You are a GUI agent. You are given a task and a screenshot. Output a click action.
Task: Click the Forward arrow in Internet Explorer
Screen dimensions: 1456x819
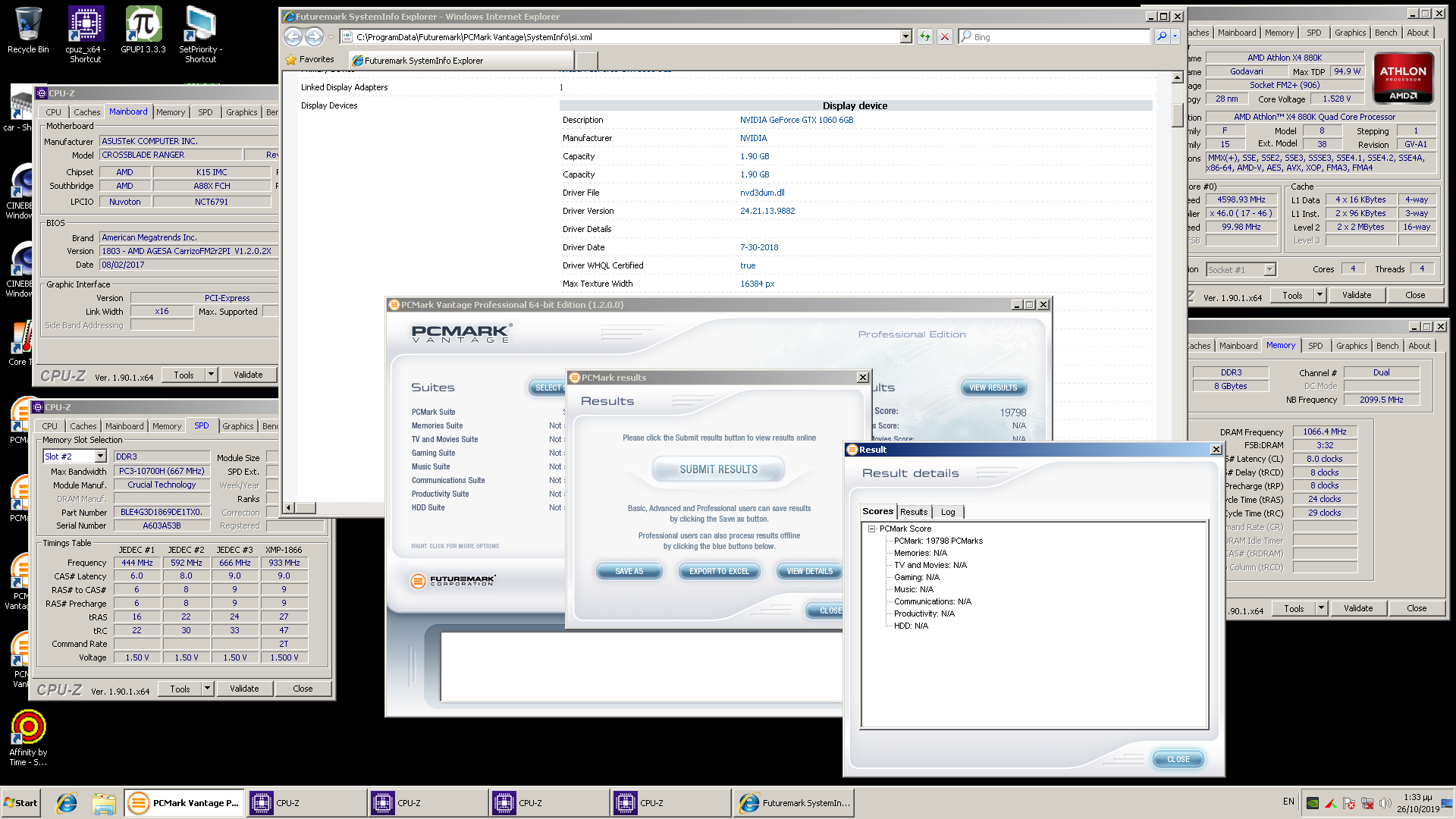pos(314,36)
